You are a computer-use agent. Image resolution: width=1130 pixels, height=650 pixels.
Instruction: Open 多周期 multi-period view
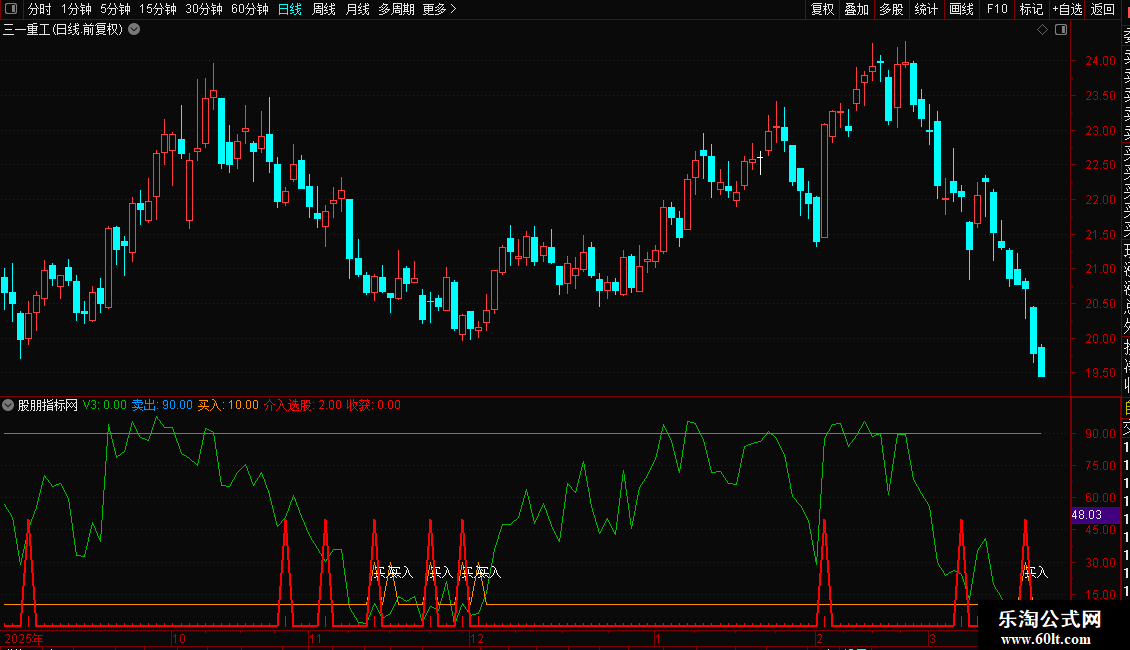pos(396,9)
